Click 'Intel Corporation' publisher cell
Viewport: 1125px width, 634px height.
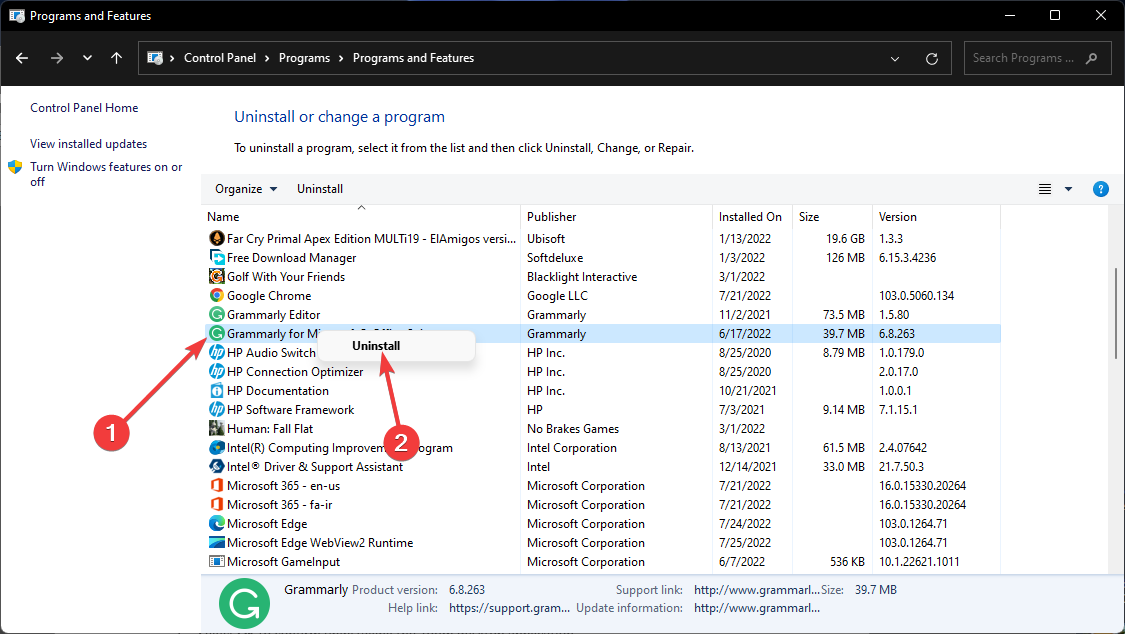tap(572, 448)
